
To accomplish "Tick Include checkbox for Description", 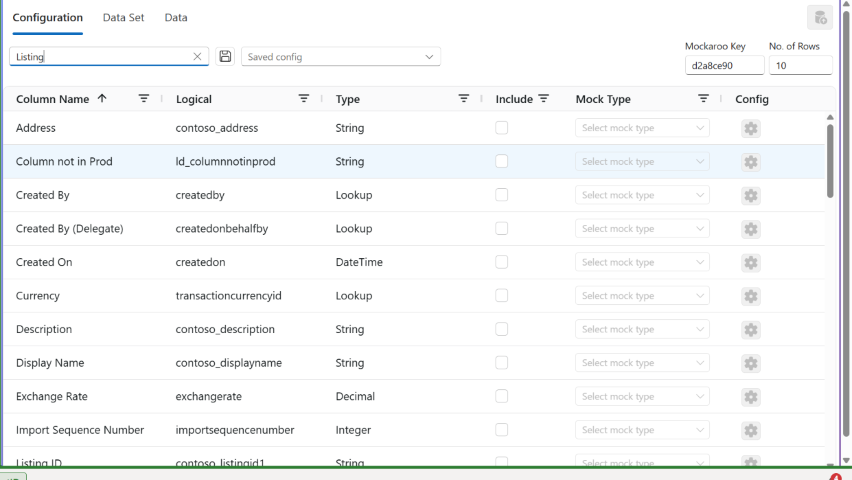I will [x=502, y=329].
